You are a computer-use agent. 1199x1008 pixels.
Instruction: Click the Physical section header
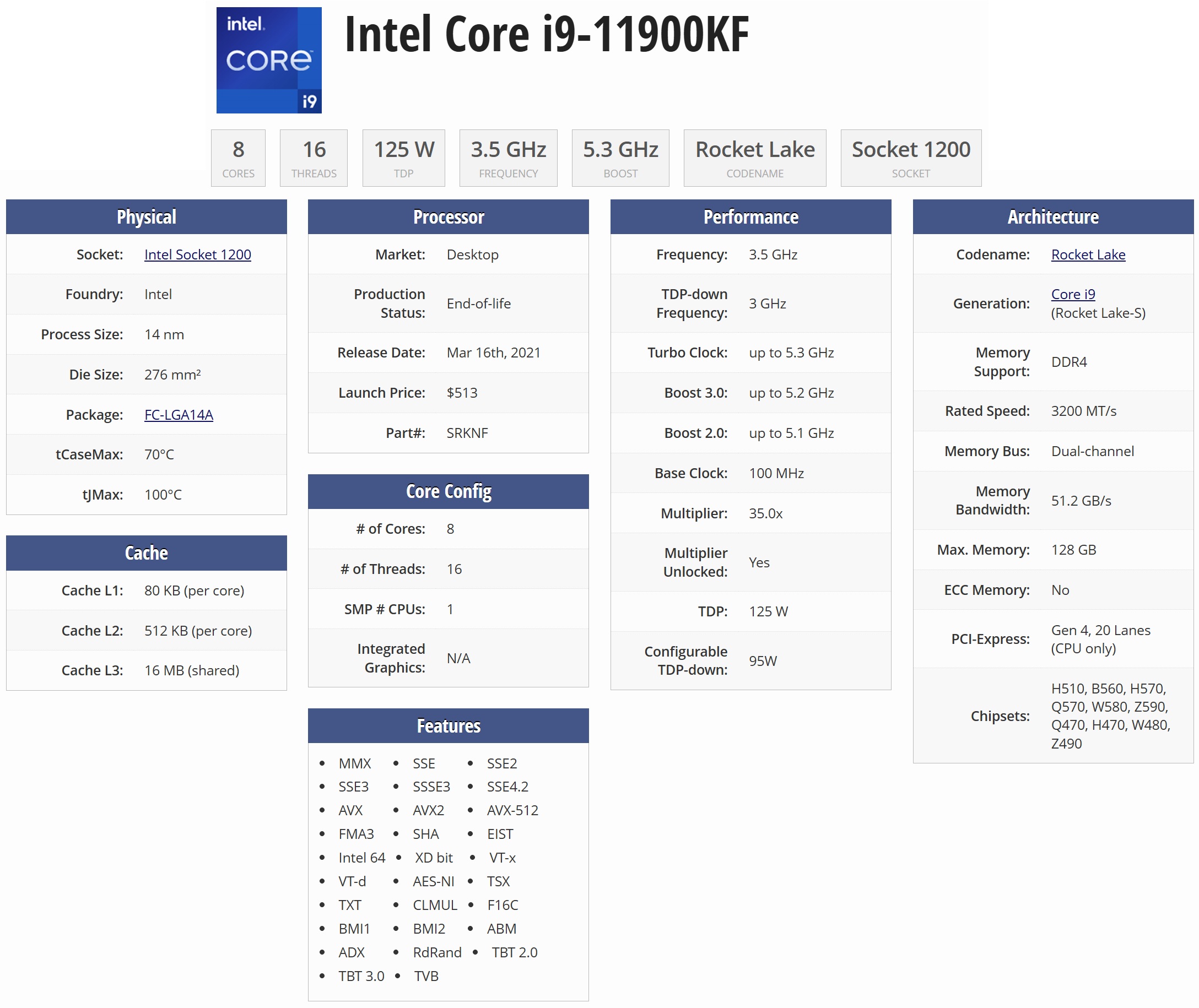147,216
